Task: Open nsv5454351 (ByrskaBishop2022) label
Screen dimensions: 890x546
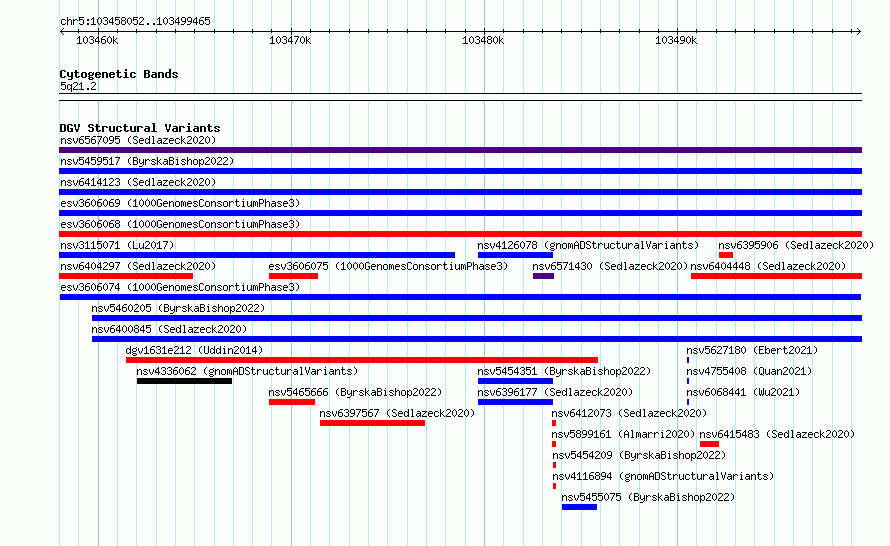Action: pyautogui.click(x=564, y=371)
